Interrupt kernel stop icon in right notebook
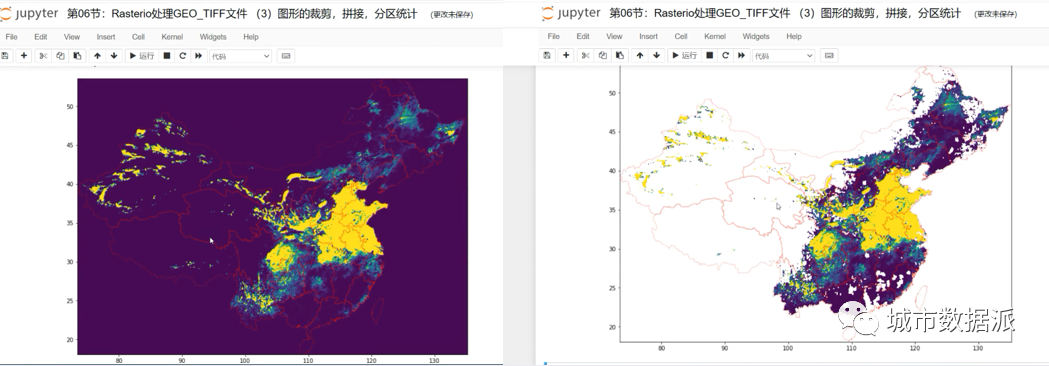Screen dimensions: 1049x366 click(709, 56)
